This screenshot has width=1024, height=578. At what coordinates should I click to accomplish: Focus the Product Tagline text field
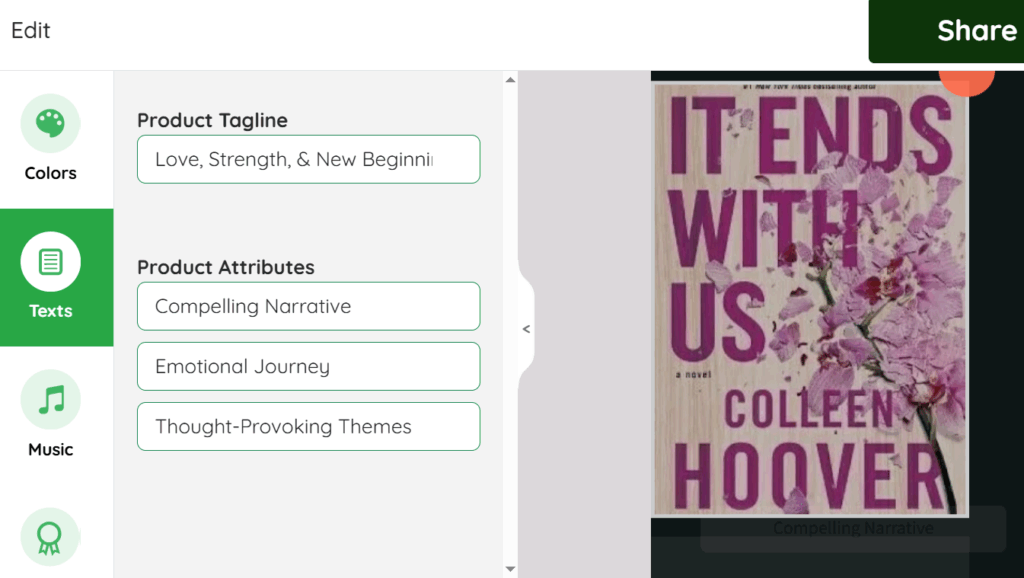pyautogui.click(x=308, y=159)
